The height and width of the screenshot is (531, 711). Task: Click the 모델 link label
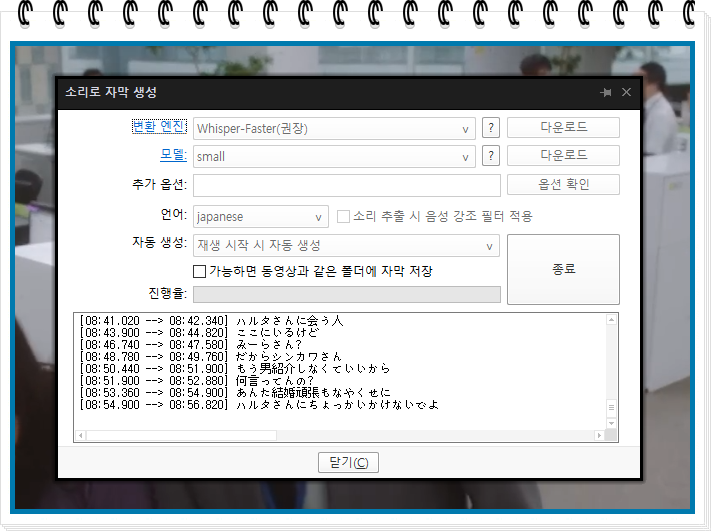tap(173, 155)
